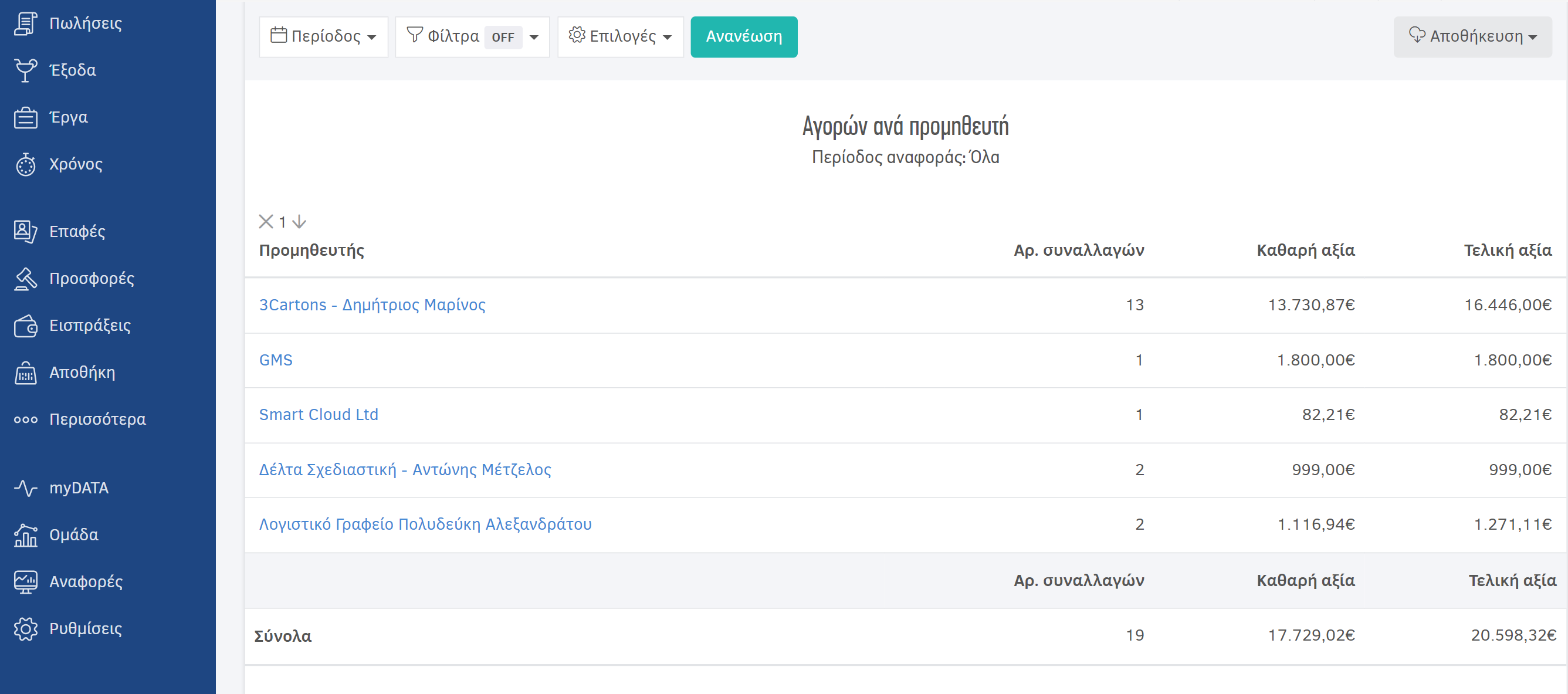Image resolution: width=1568 pixels, height=694 pixels.
Task: Click the calendar icon on Περίοδος
Action: 278,35
